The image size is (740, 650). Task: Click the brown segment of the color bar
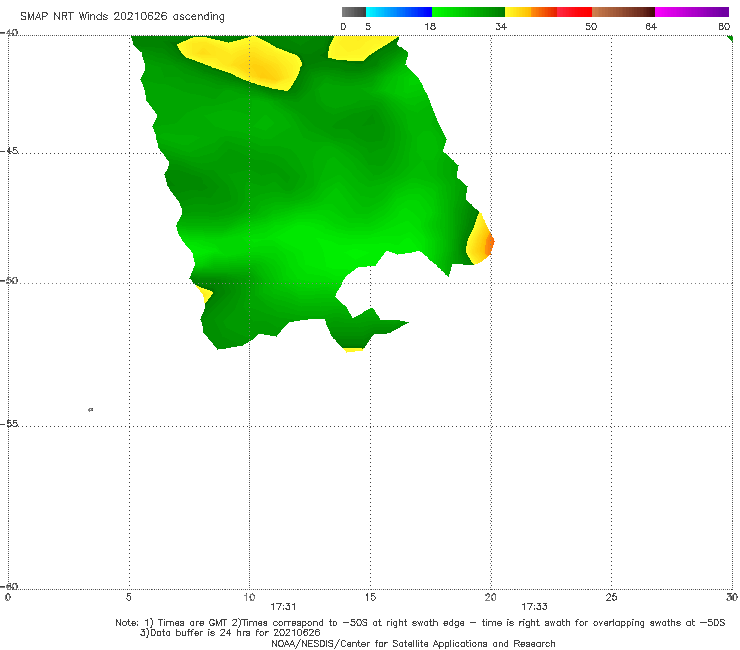623,12
